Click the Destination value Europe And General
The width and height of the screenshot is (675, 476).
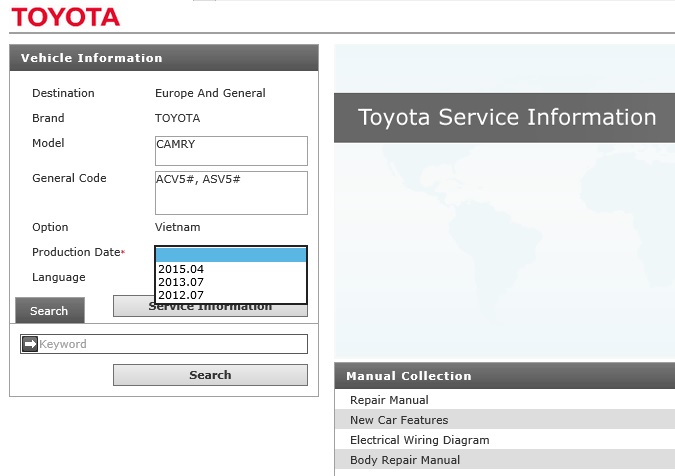(210, 93)
